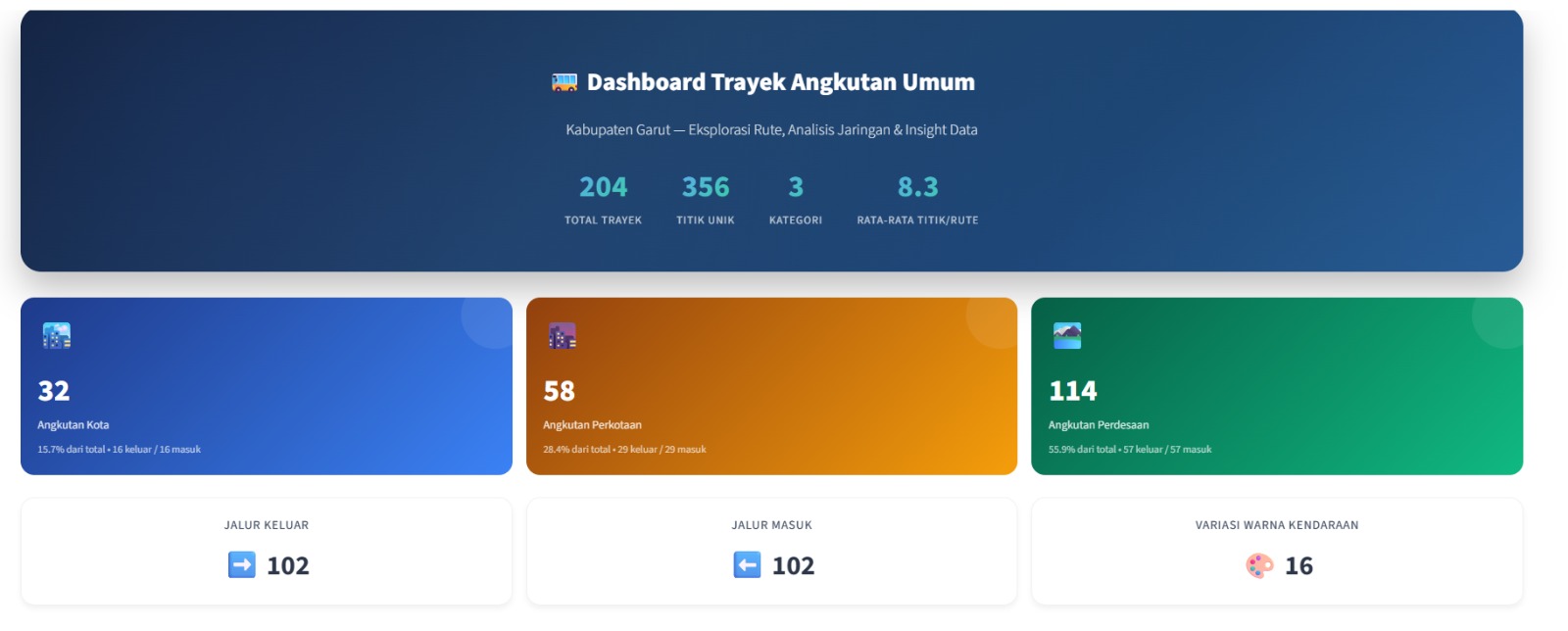Click the number 58 on the orange card

560,391
